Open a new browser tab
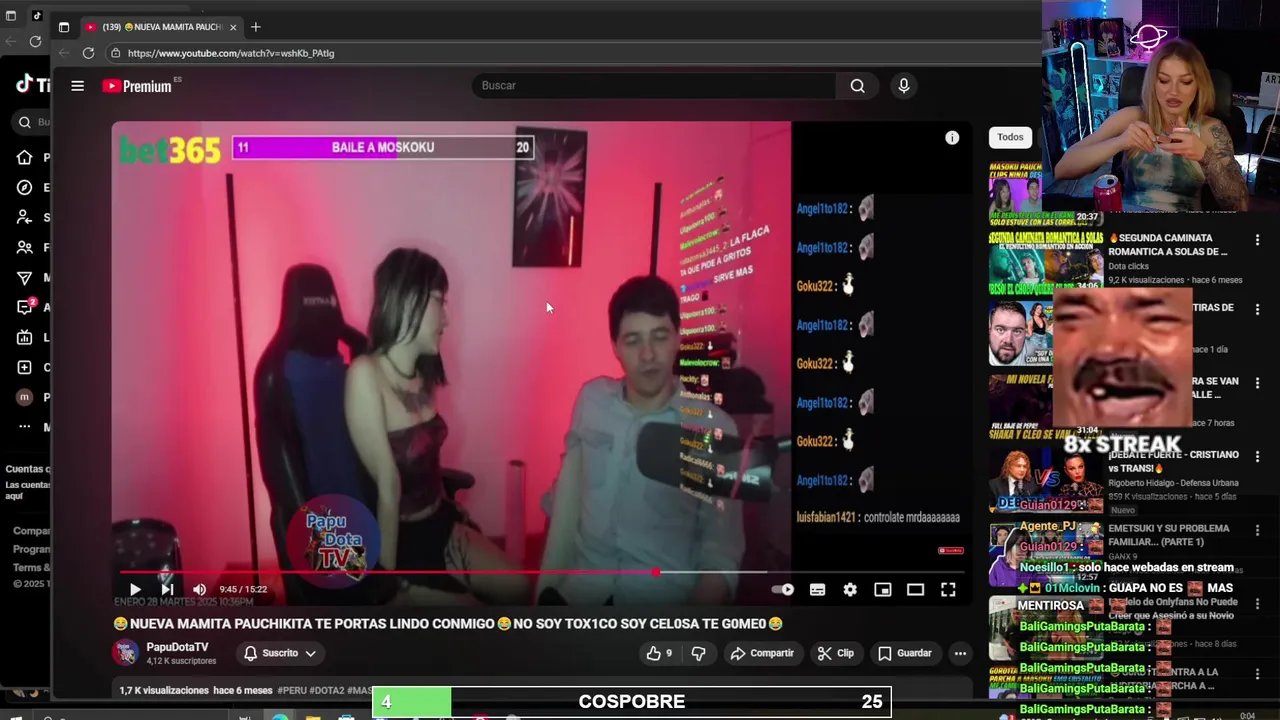The width and height of the screenshot is (1280, 720). click(255, 27)
